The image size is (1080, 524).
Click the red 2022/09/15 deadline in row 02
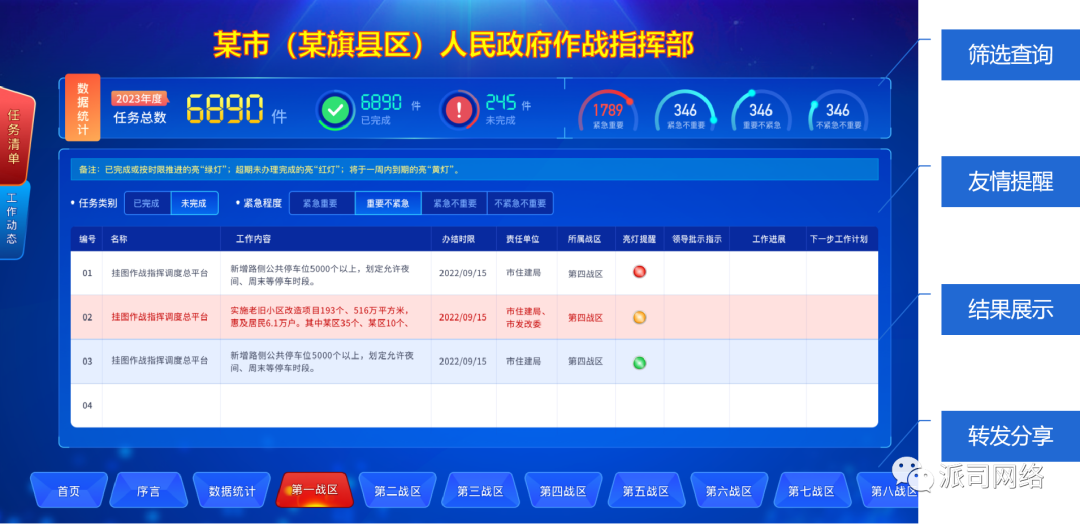463,317
